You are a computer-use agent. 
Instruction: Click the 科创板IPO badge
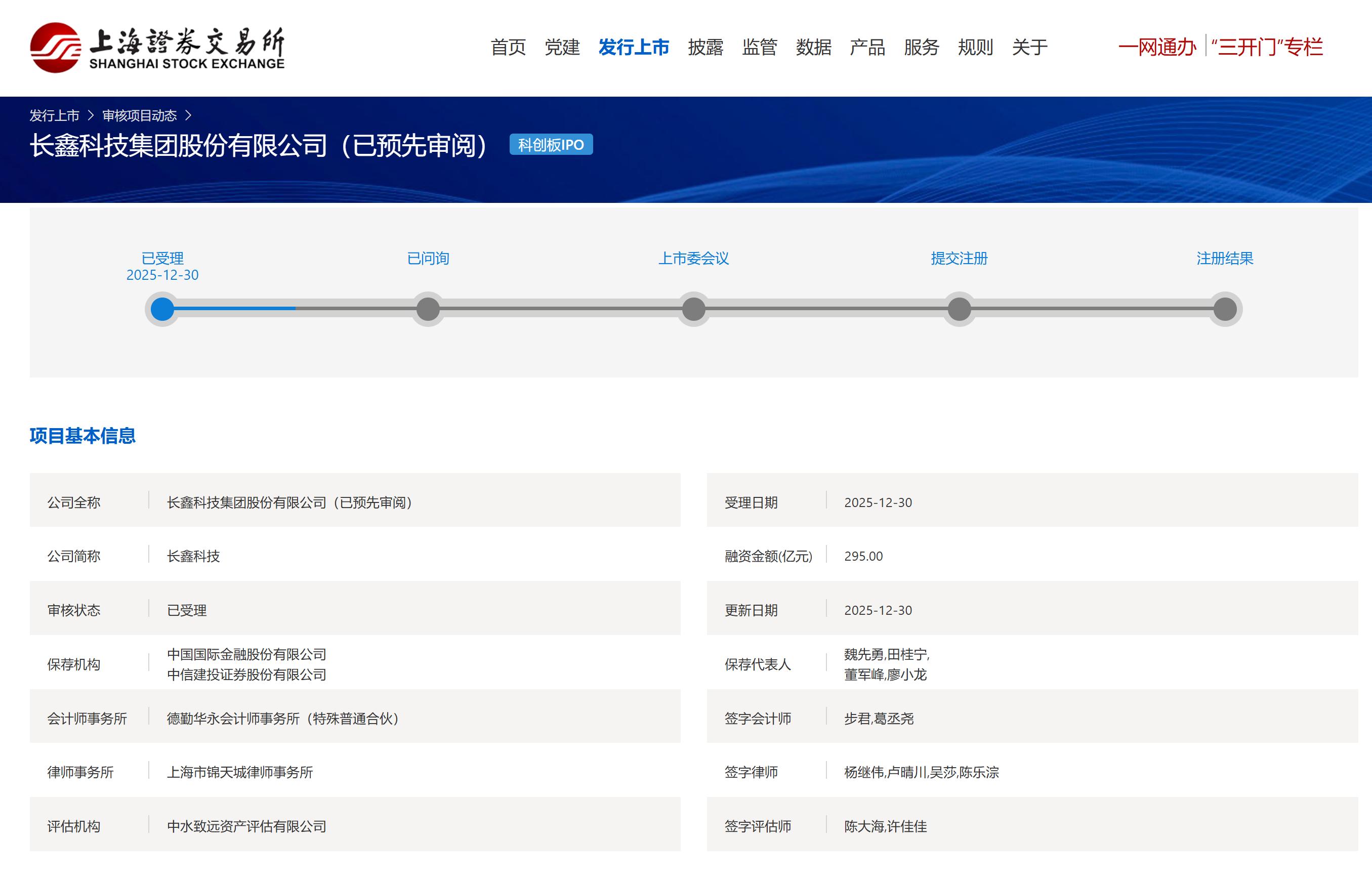[551, 145]
